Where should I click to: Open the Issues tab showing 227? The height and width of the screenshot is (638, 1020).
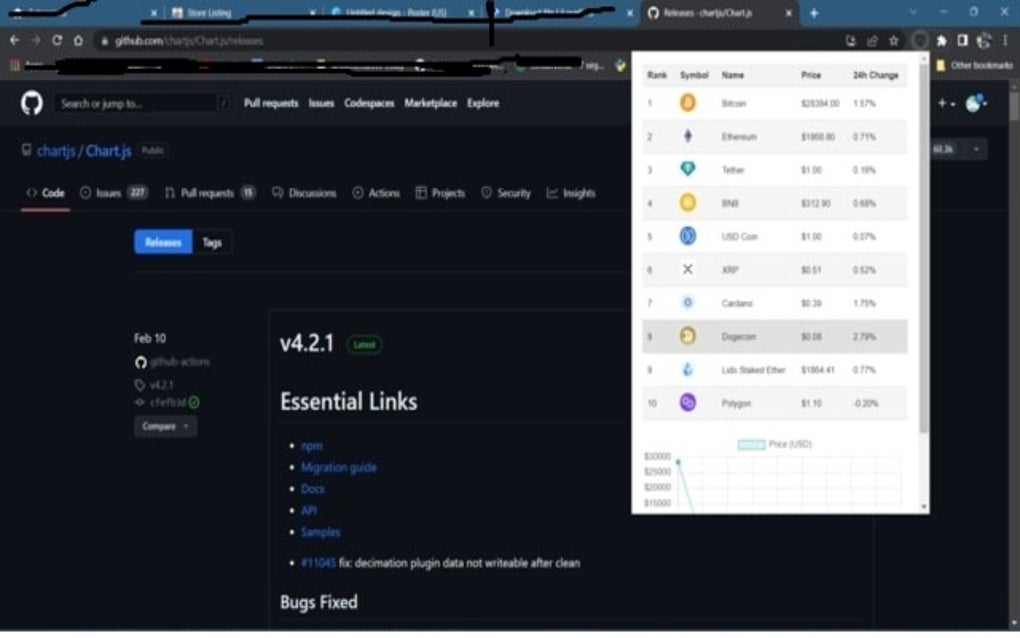click(114, 193)
